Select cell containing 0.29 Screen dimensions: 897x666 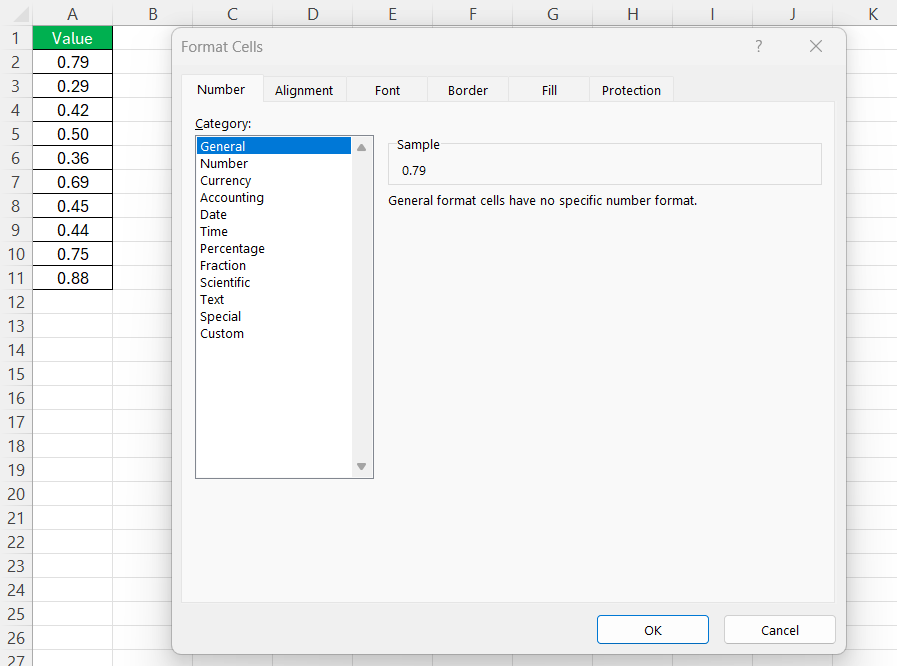73,86
